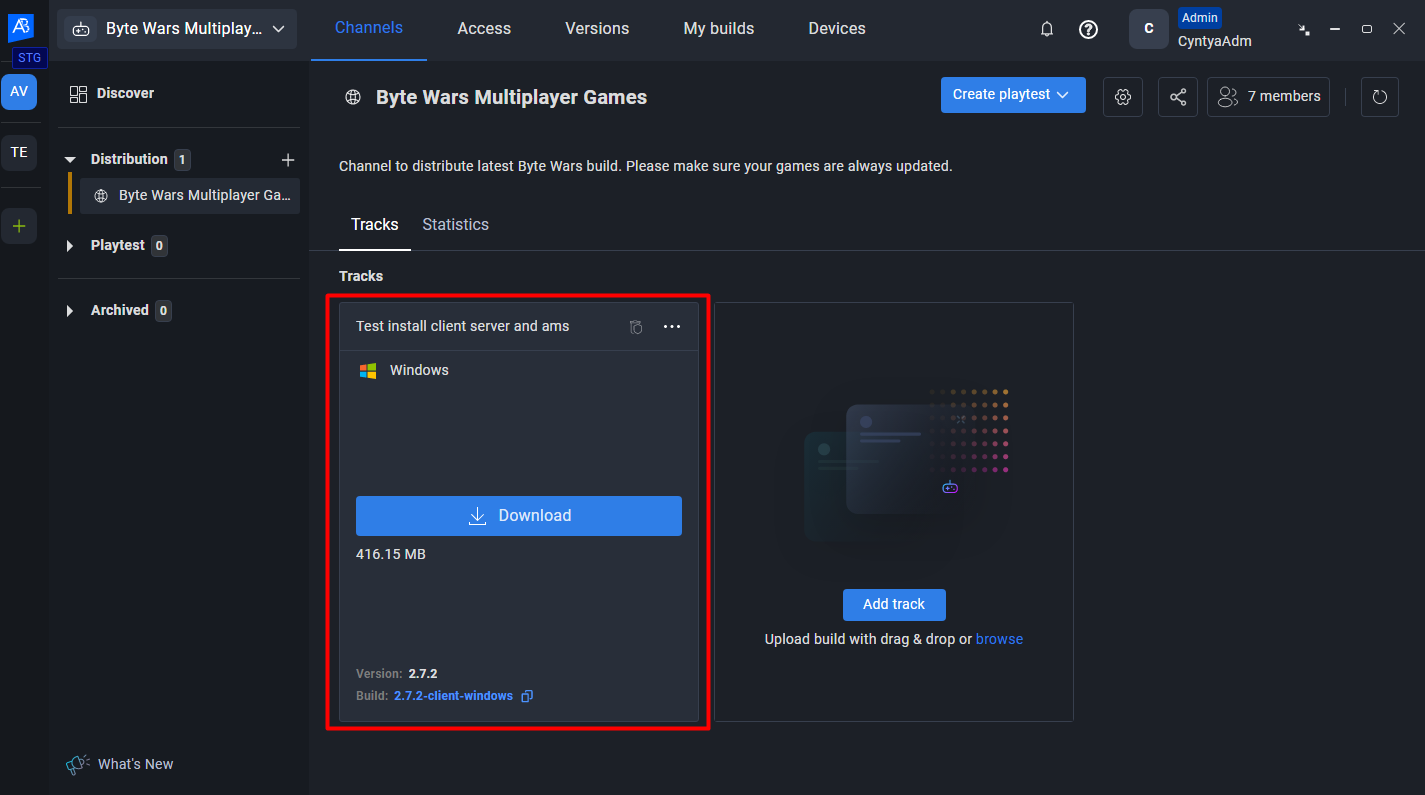This screenshot has height=795, width=1425.
Task: Select Byte Wars Multiplayer Ga... sidebar channel
Action: (190, 196)
